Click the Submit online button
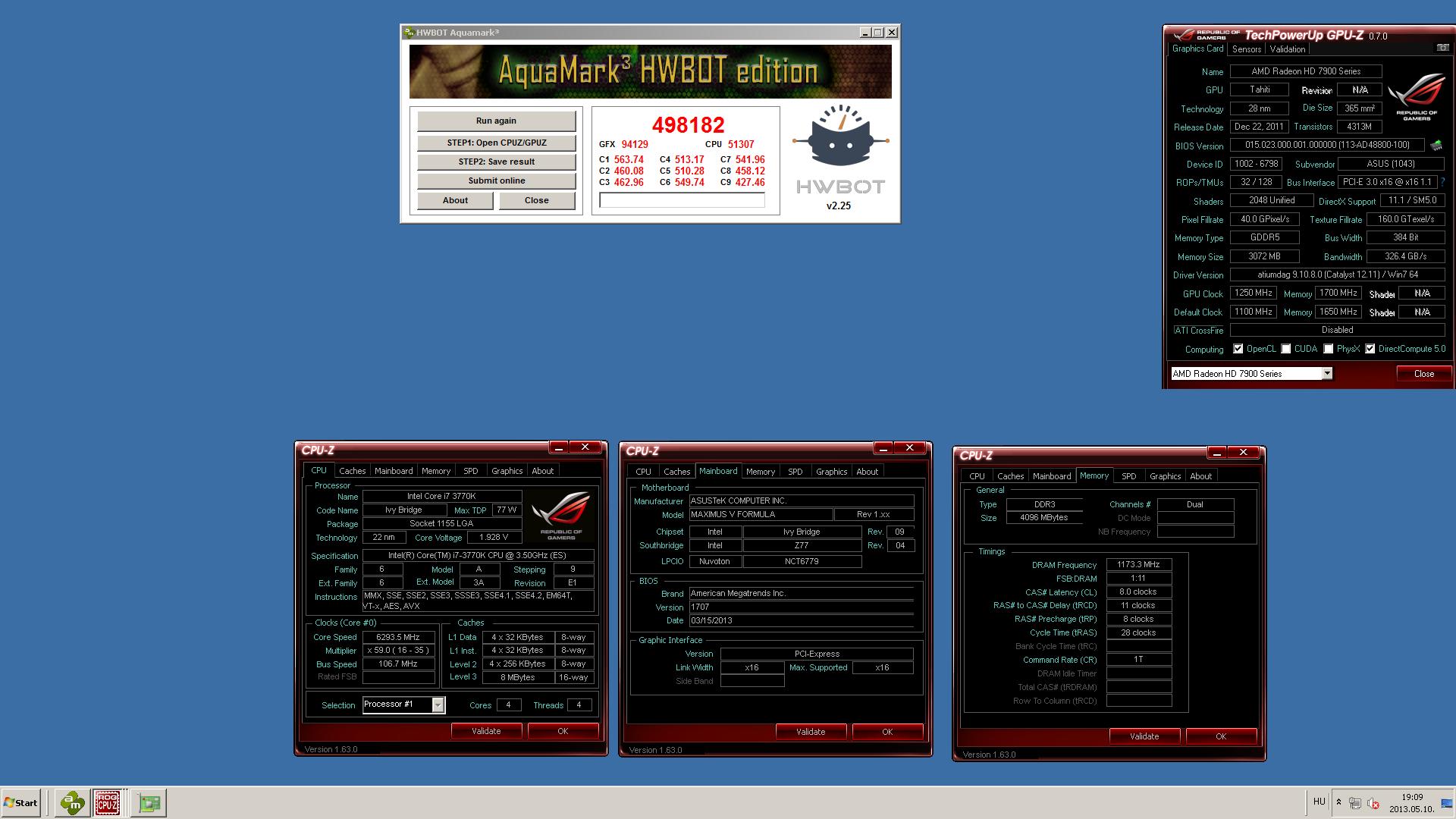 pyautogui.click(x=496, y=180)
